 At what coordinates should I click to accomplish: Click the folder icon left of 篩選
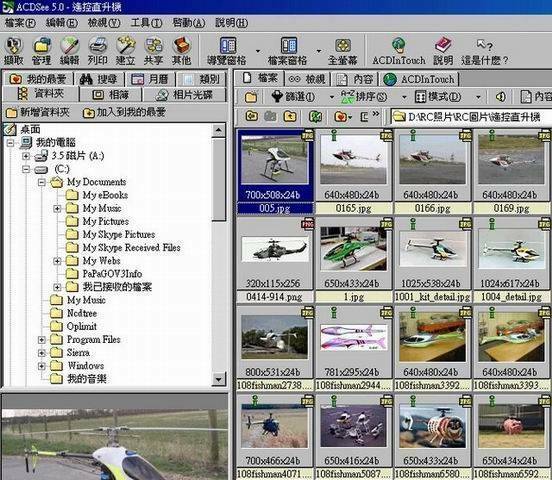click(x=251, y=97)
